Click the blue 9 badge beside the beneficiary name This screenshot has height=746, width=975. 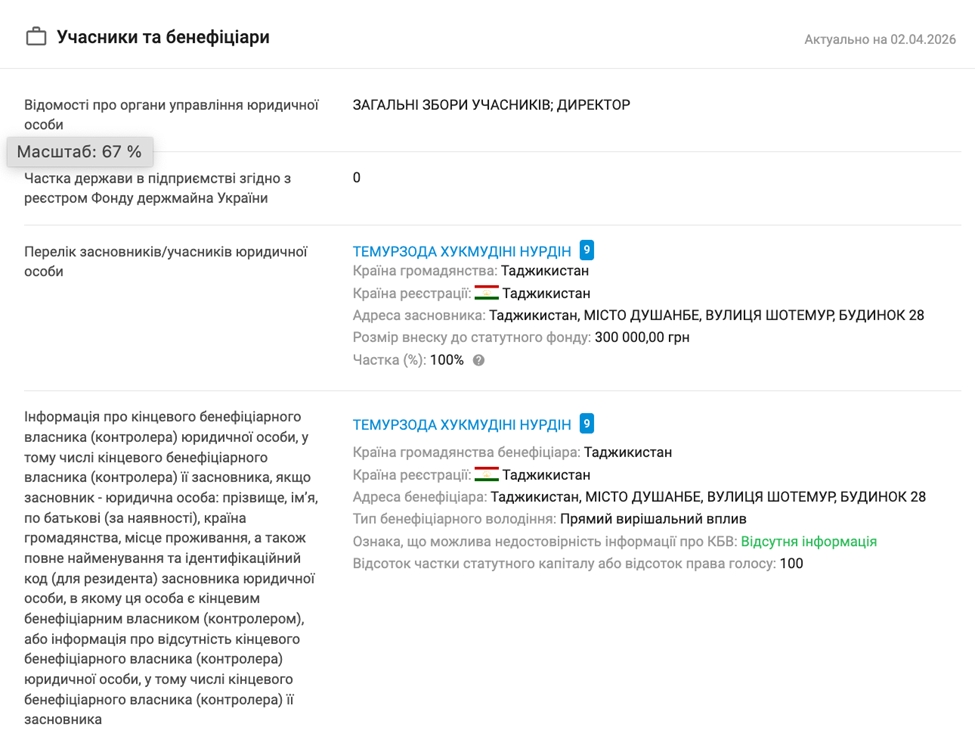(x=587, y=424)
